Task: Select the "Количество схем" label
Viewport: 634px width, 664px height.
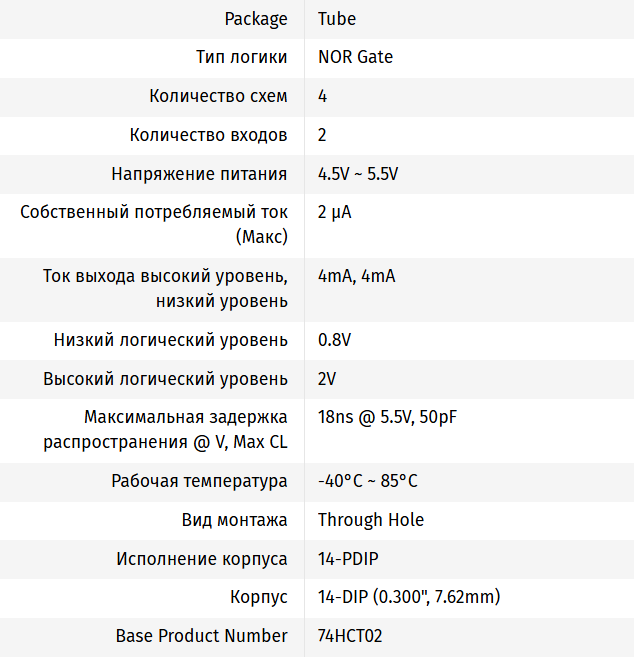Action: point(218,96)
